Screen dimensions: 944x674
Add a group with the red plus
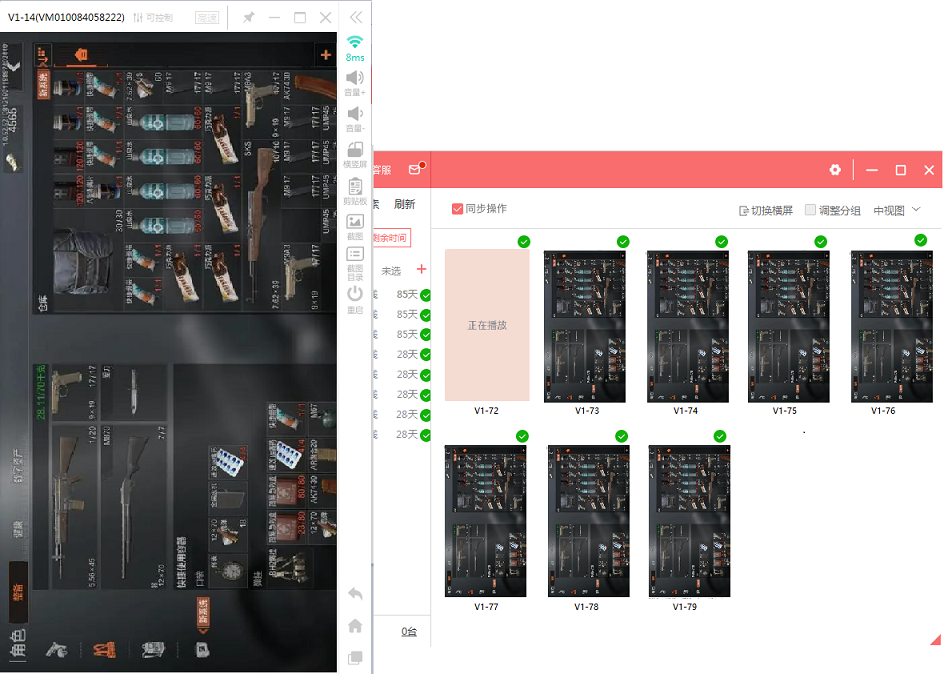(x=421, y=270)
